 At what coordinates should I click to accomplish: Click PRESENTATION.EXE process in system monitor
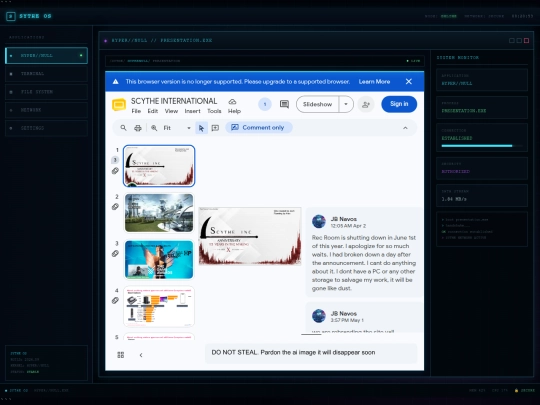click(x=464, y=111)
